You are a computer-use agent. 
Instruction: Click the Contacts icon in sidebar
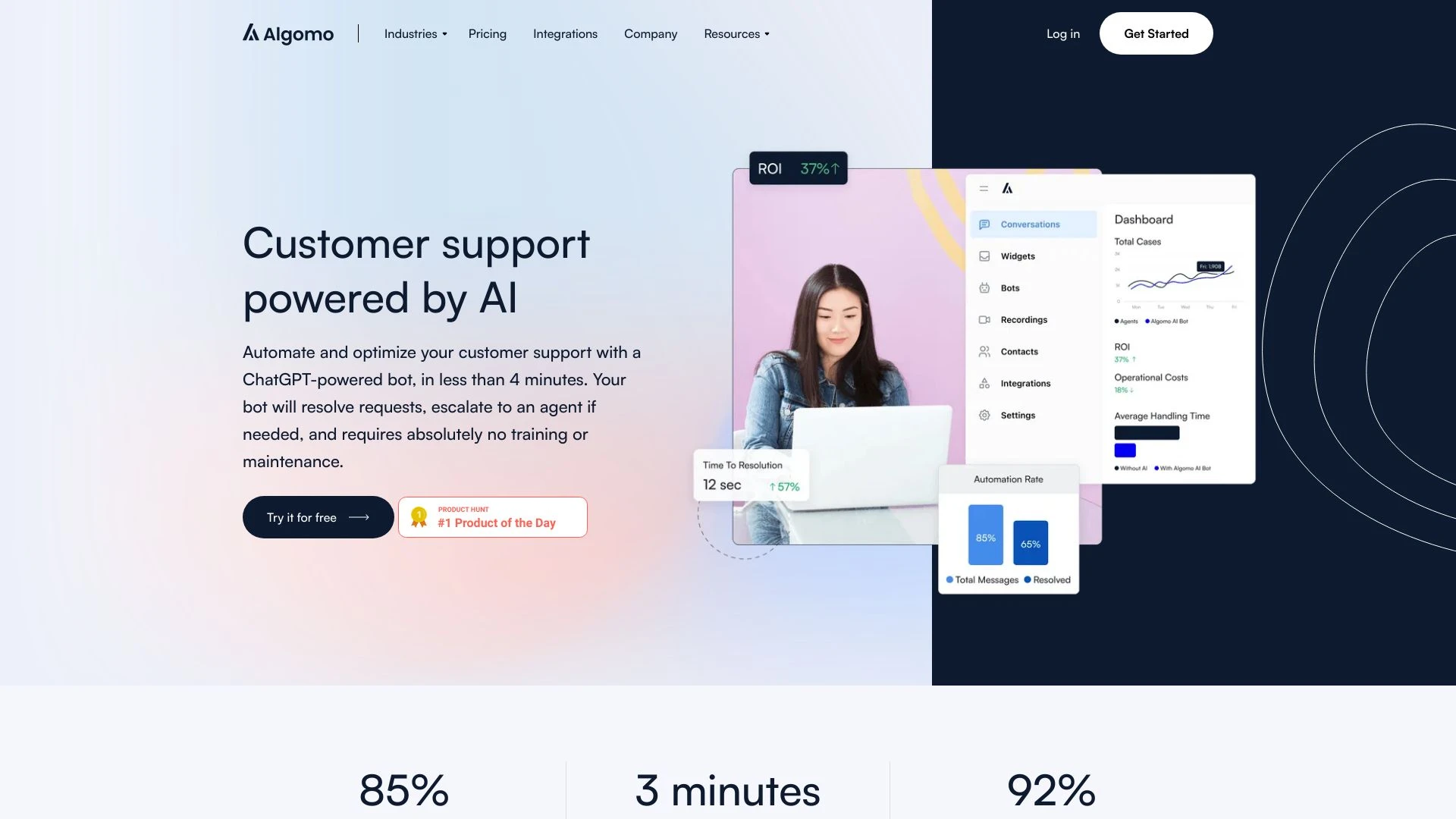985,351
